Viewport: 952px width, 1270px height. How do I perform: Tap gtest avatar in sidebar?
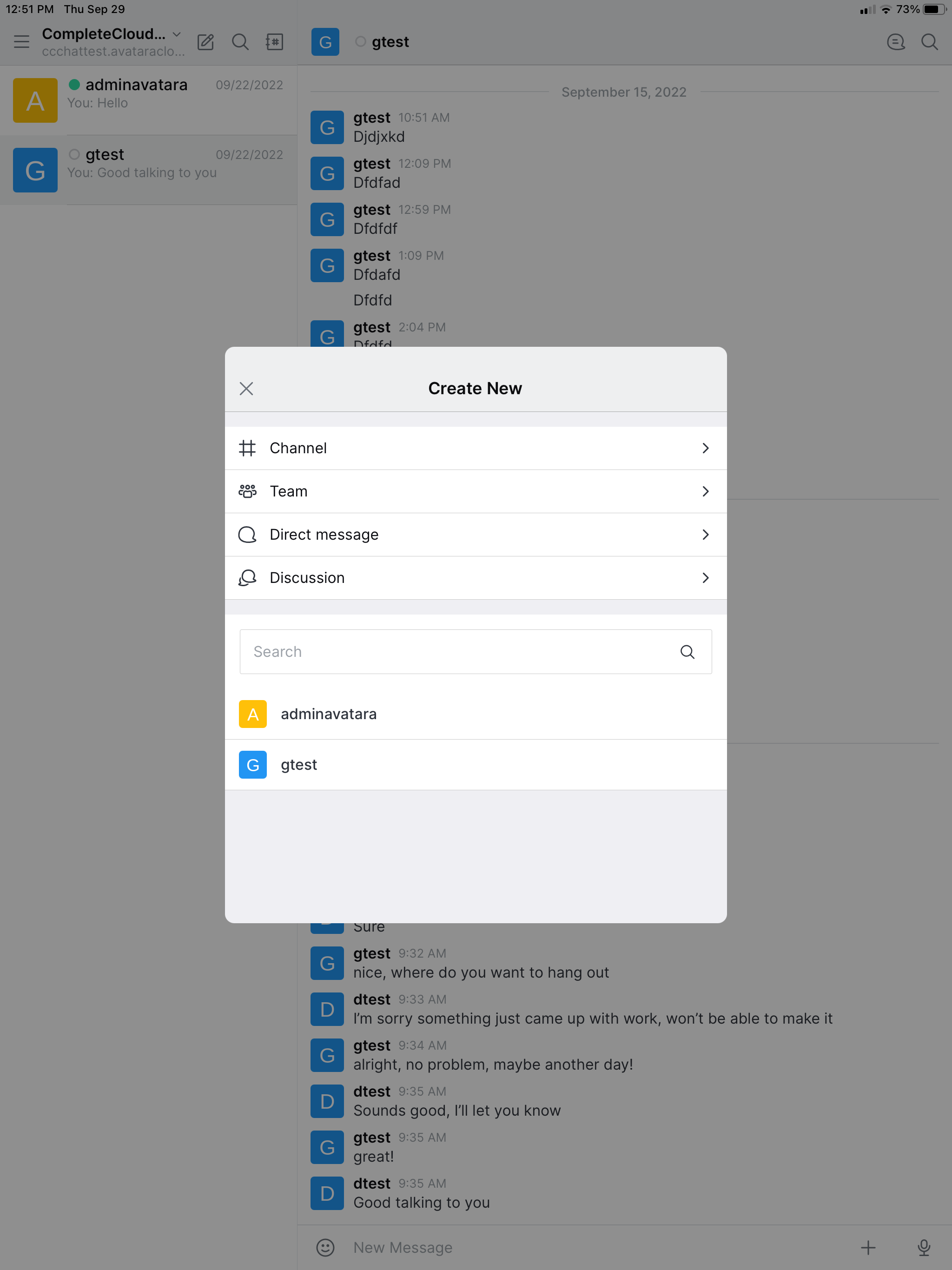(x=36, y=170)
